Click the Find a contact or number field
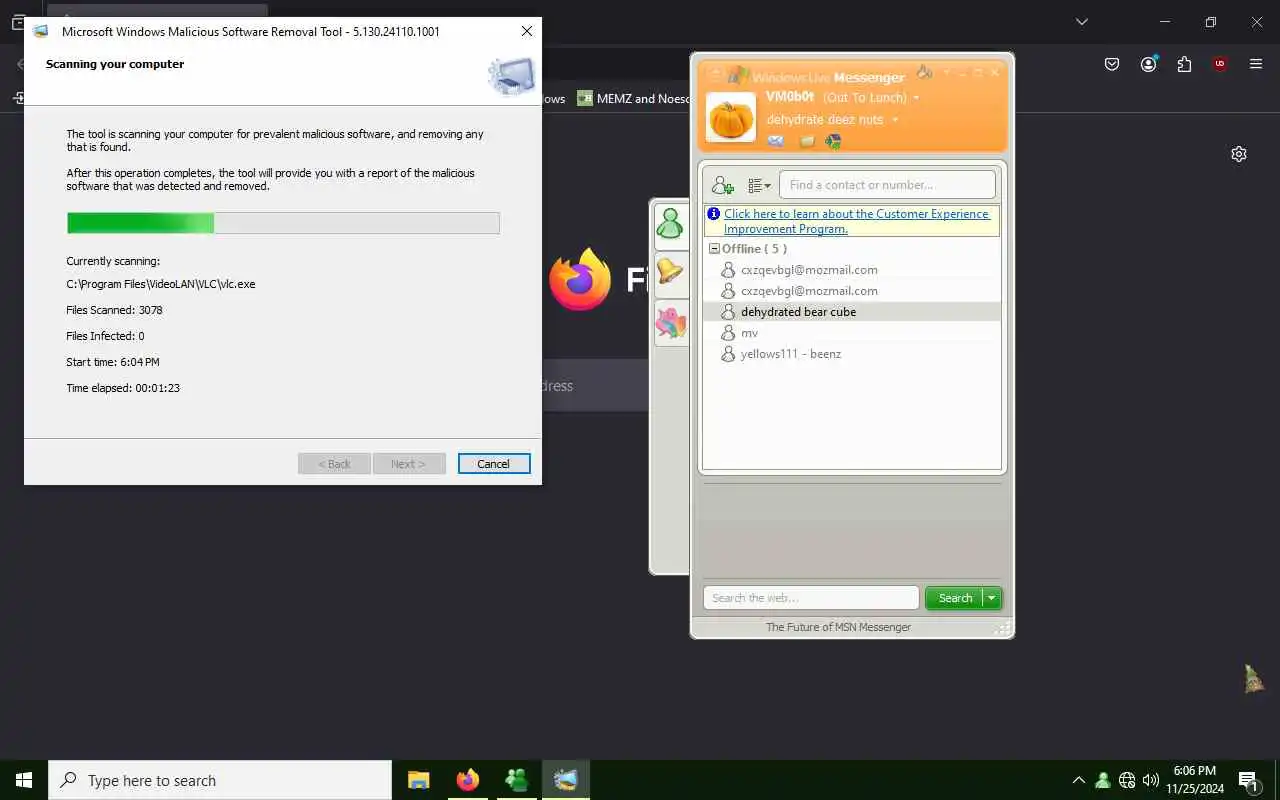 pos(887,185)
